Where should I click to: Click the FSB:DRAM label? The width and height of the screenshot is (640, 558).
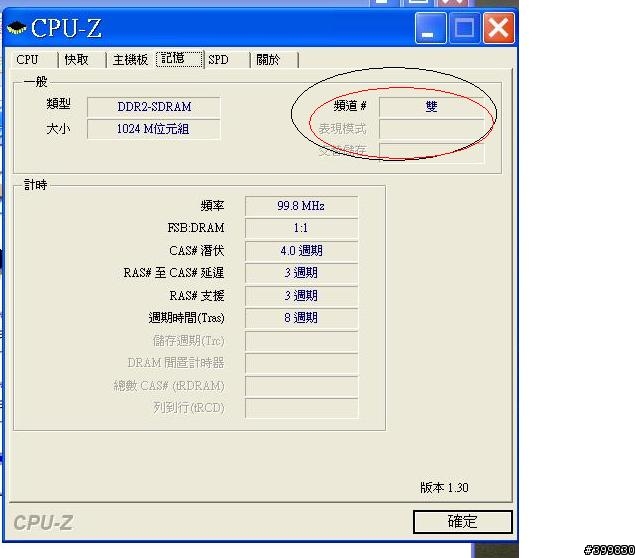(x=196, y=228)
